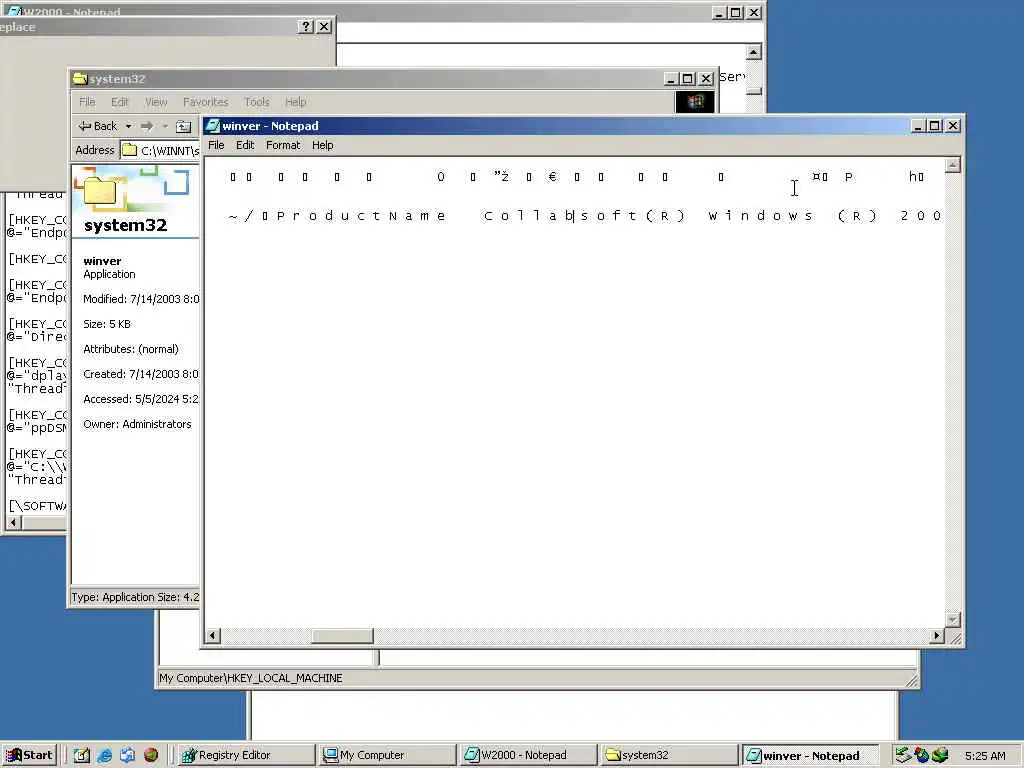Click system32 status bar Type text
Screen dimensions: 1024x768
tap(135, 597)
